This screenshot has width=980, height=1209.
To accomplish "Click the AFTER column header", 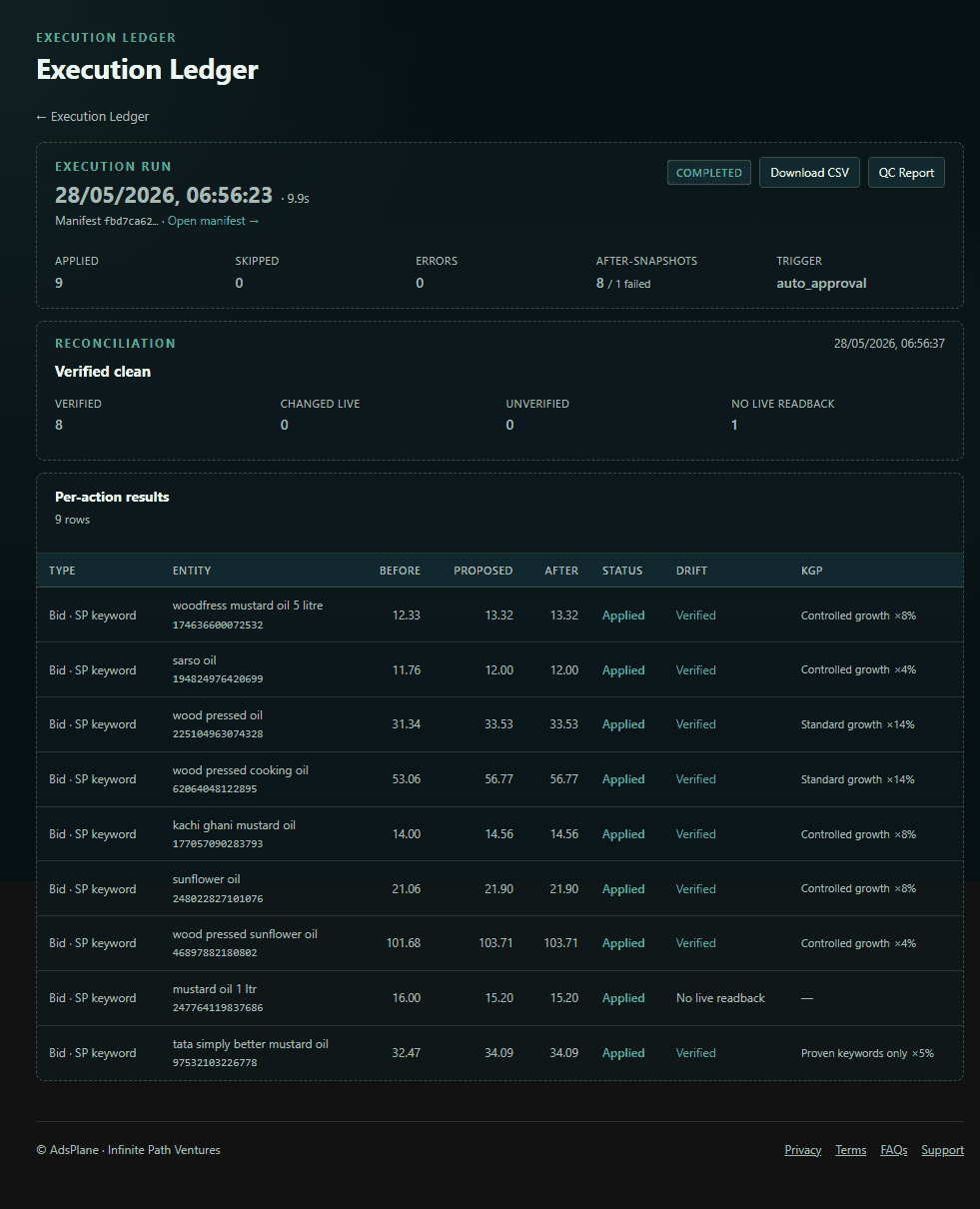I will click(561, 571).
